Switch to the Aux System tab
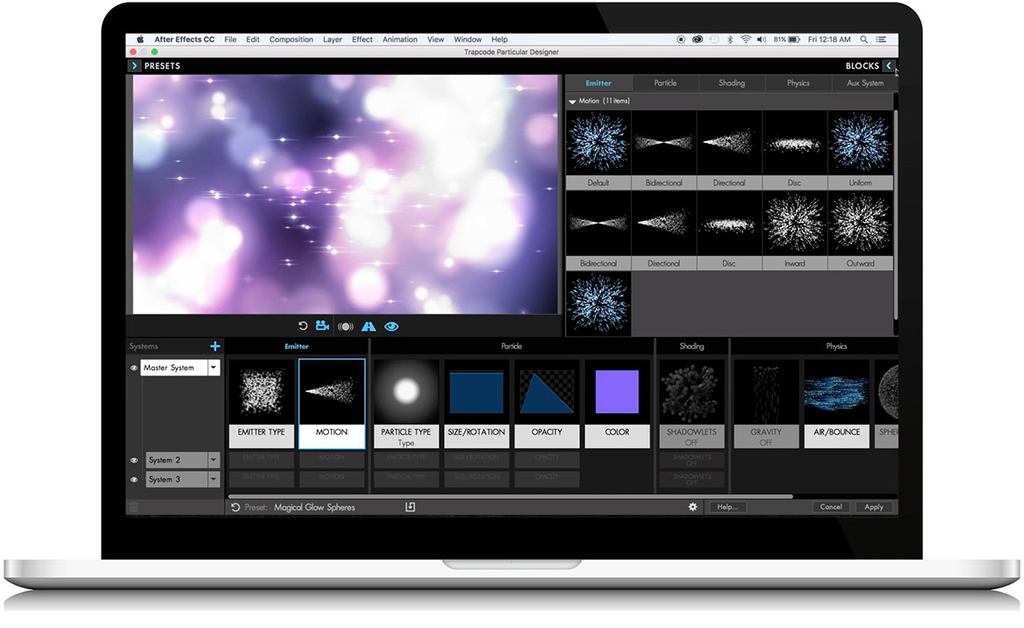 864,83
